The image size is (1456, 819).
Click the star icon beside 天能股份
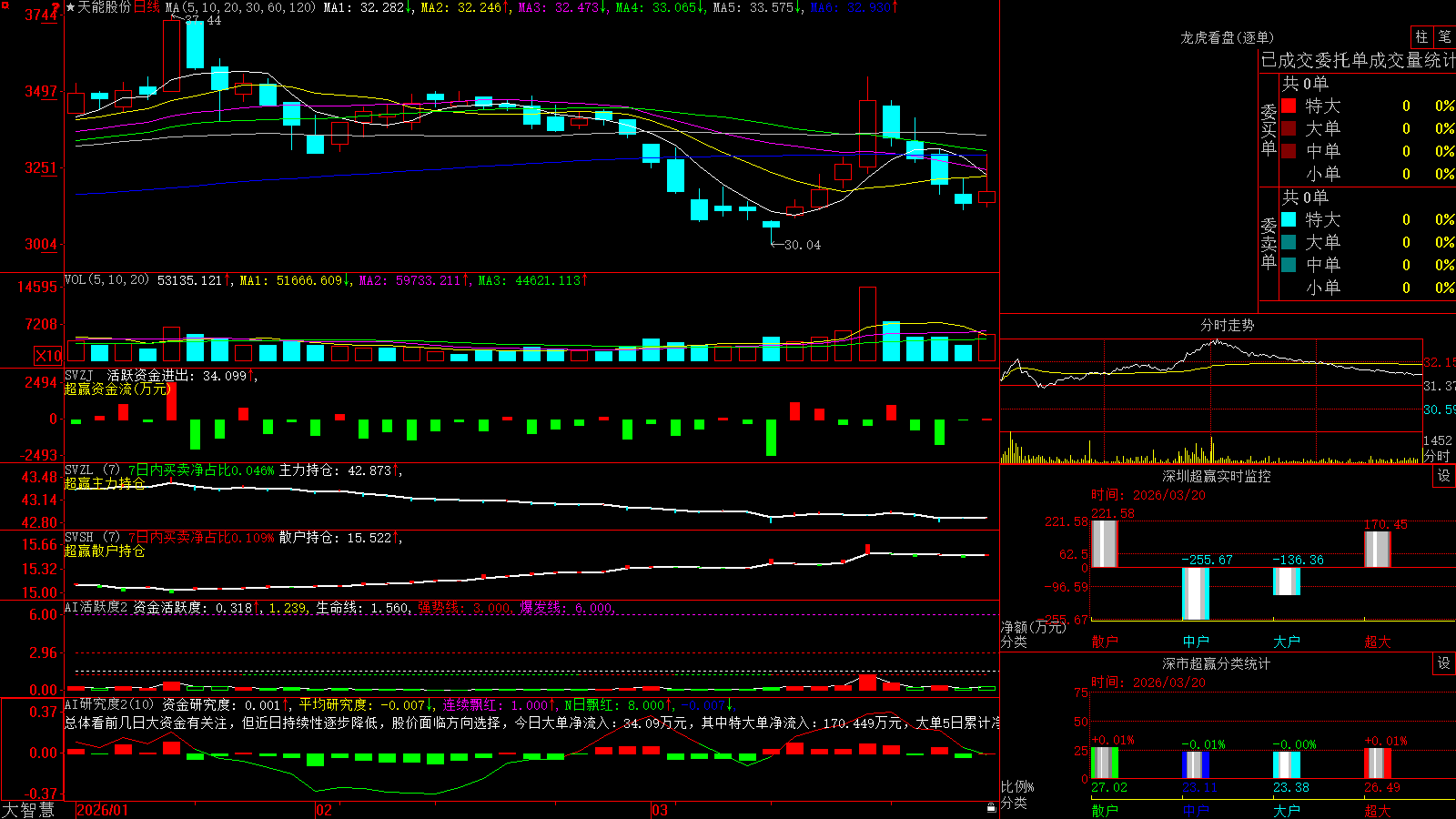coord(71,7)
